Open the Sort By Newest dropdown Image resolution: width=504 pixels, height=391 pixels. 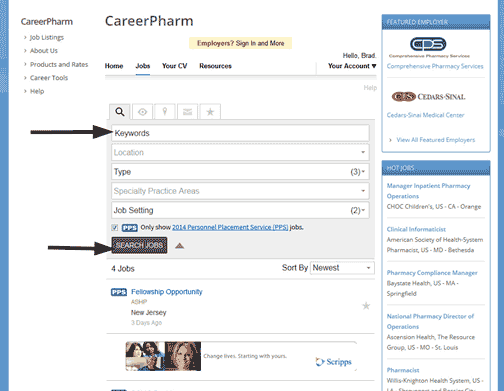point(342,268)
